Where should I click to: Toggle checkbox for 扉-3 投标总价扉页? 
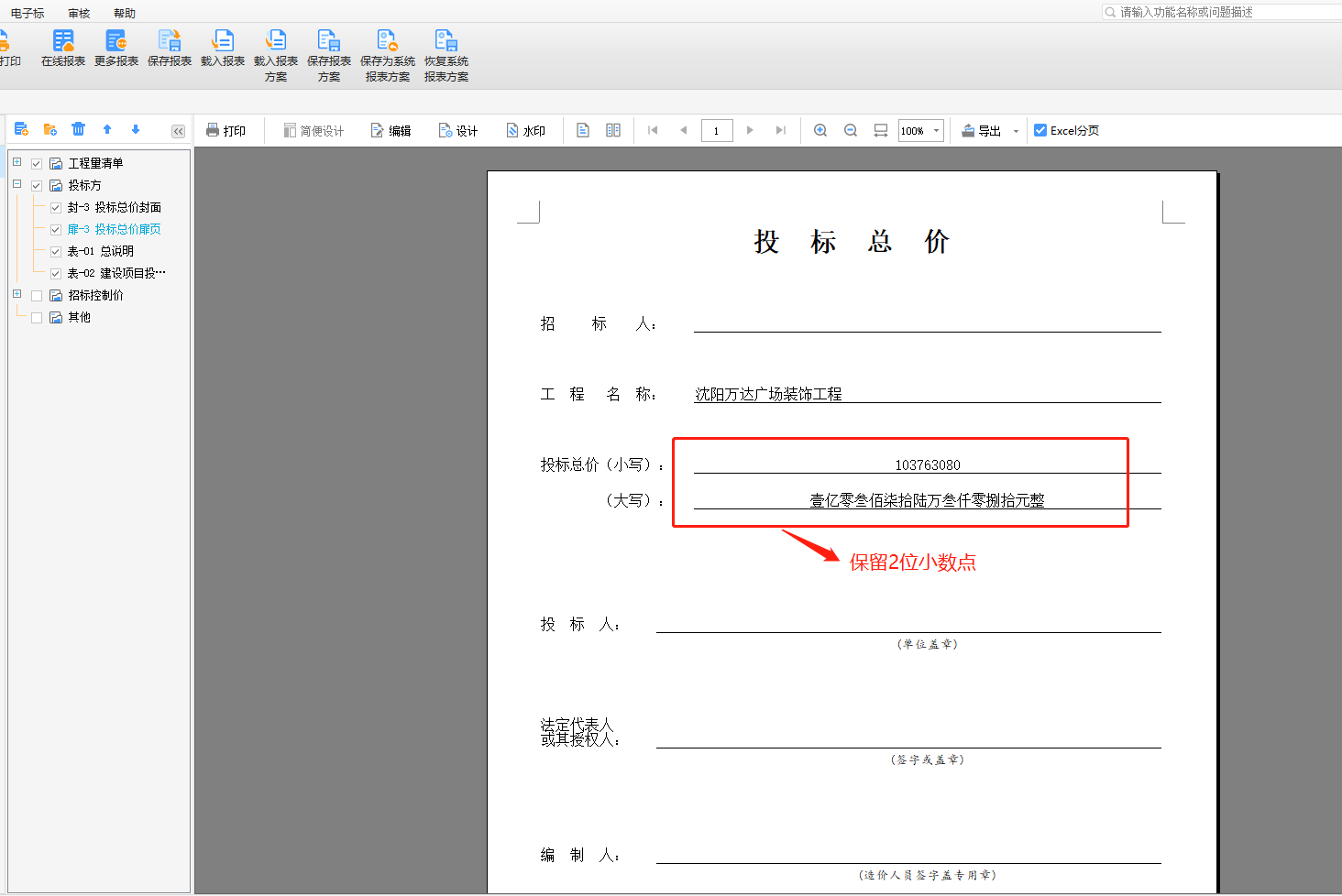pos(55,229)
